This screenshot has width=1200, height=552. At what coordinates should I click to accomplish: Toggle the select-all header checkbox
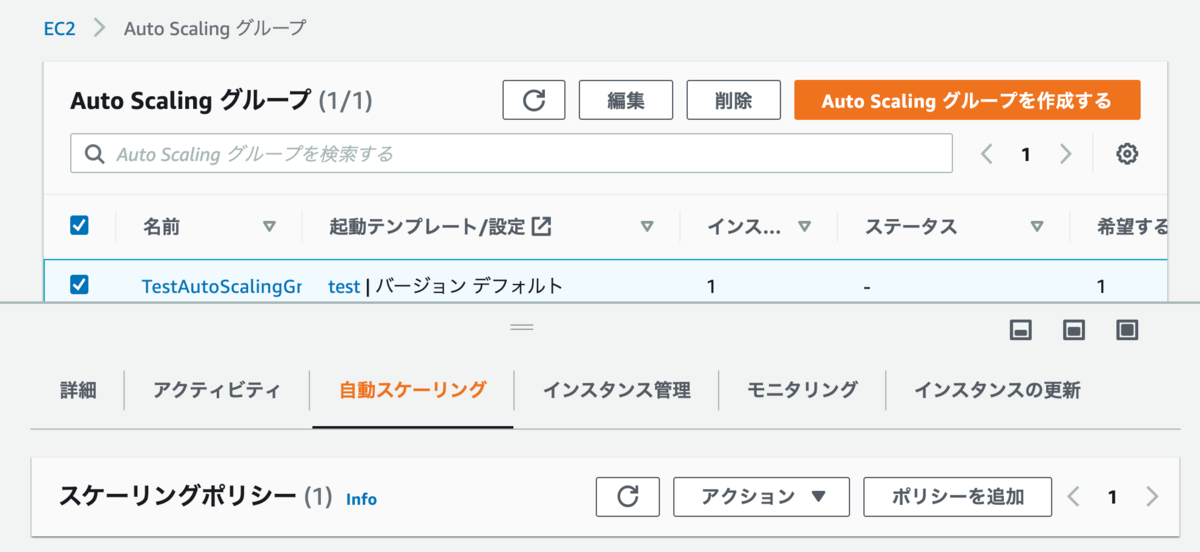pos(79,226)
